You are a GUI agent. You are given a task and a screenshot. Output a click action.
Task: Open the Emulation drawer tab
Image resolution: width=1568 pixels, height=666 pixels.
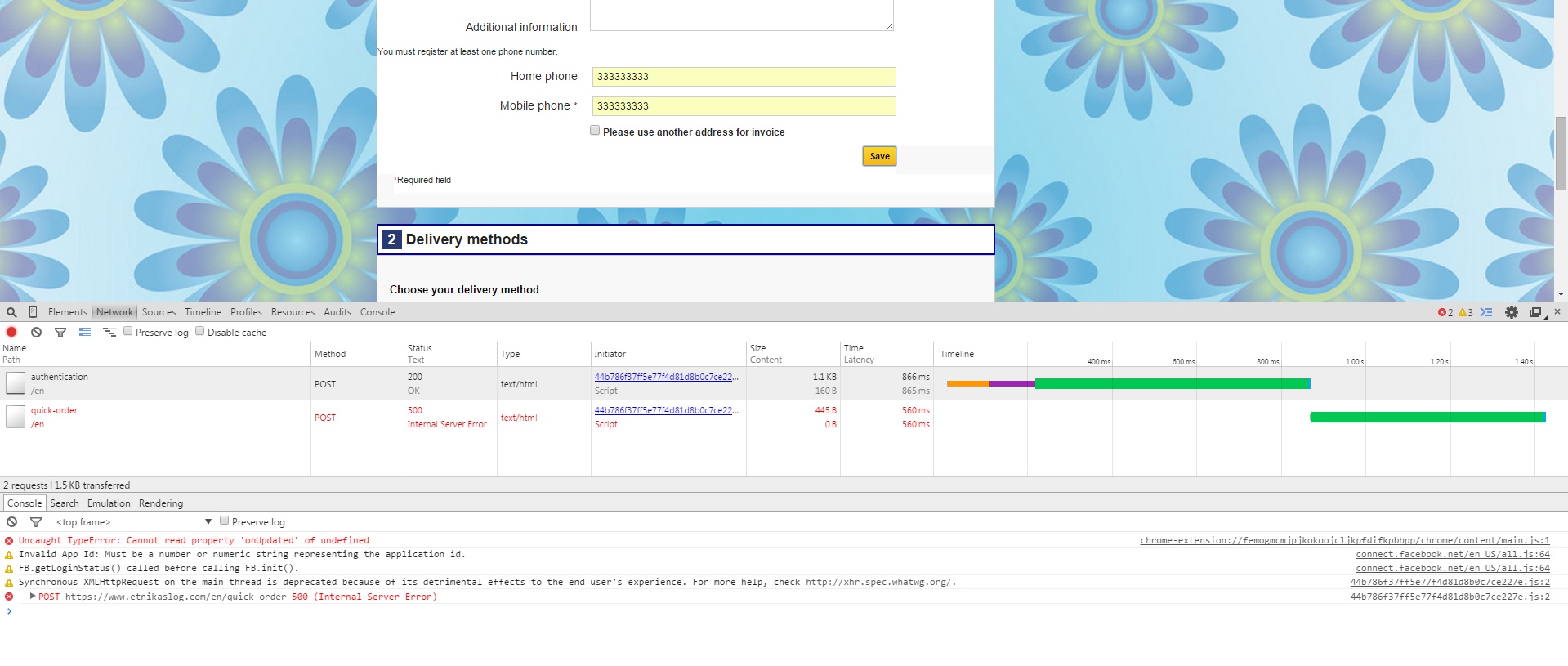click(109, 503)
